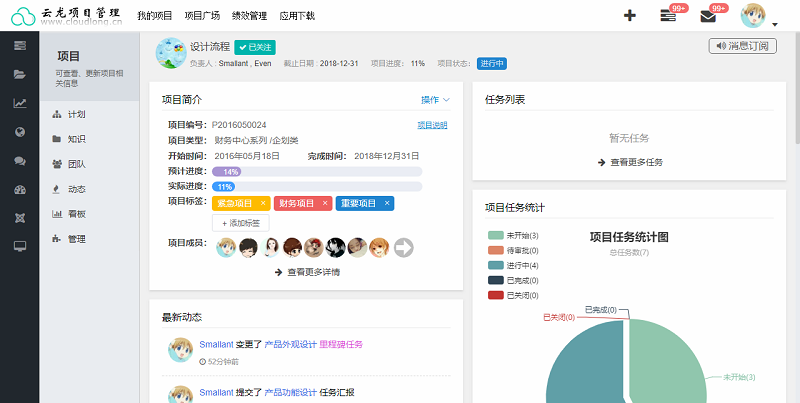The width and height of the screenshot is (800, 403).
Task: Click the page vertical scrollbar
Action: 797,87
